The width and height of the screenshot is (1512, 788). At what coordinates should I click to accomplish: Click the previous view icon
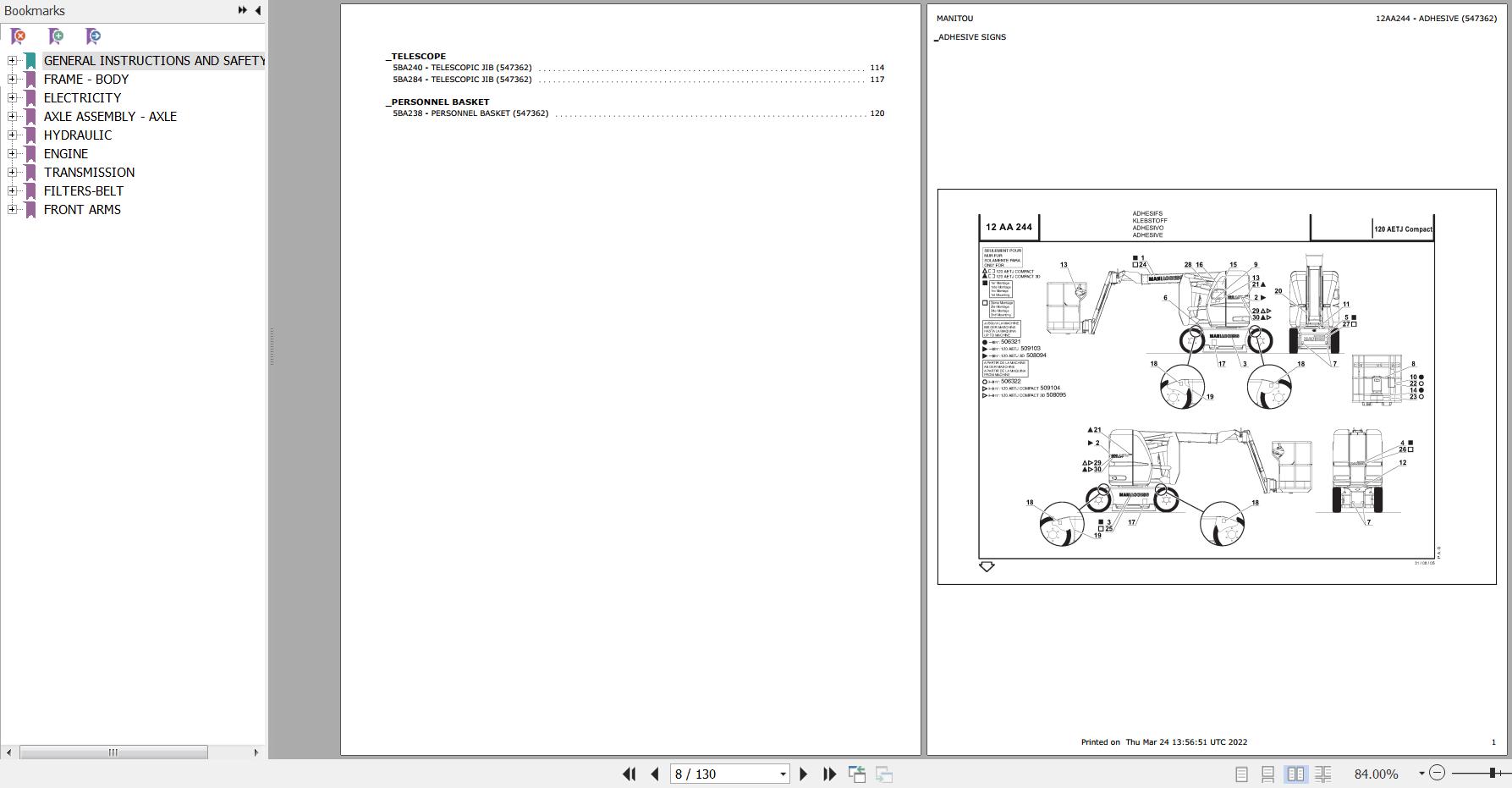pyautogui.click(x=857, y=774)
